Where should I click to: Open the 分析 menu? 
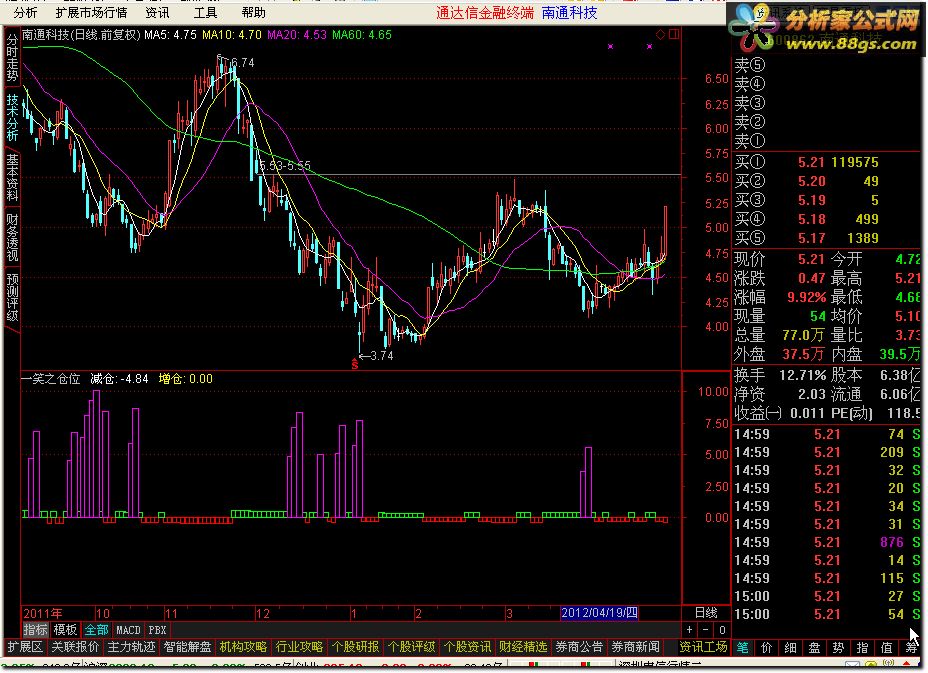point(25,12)
